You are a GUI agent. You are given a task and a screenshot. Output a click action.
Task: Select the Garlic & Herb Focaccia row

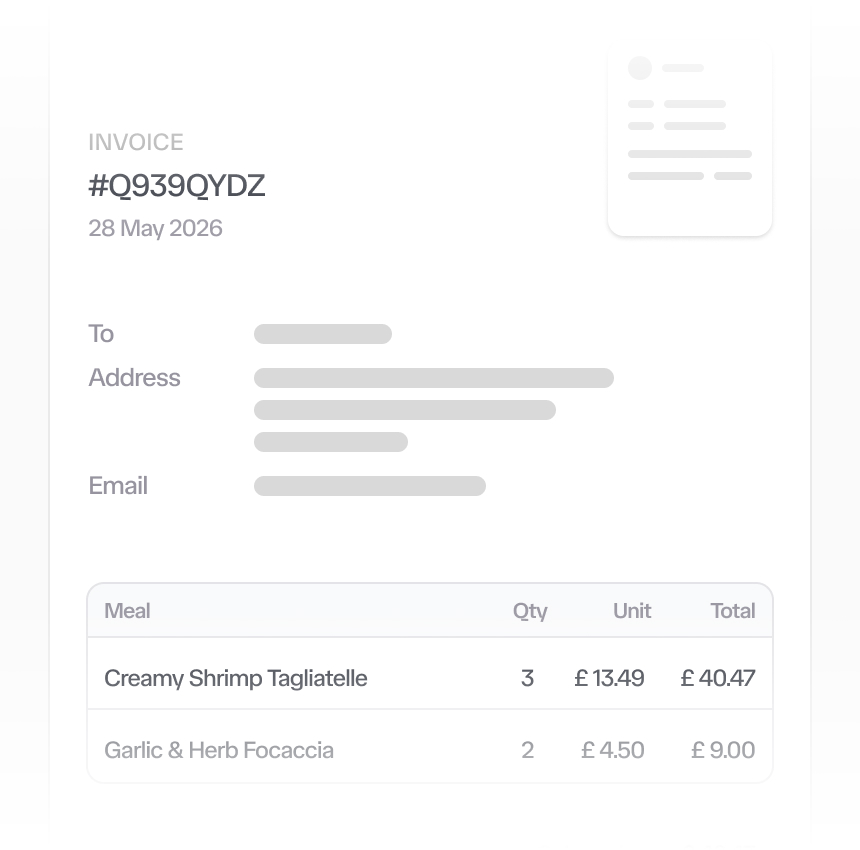click(430, 746)
